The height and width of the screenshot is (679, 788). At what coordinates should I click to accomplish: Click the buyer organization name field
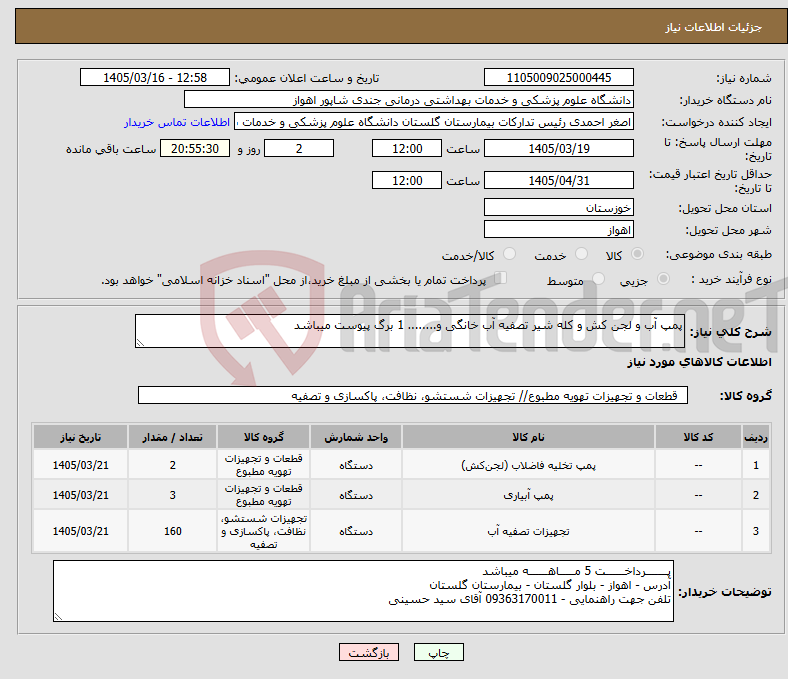point(409,100)
